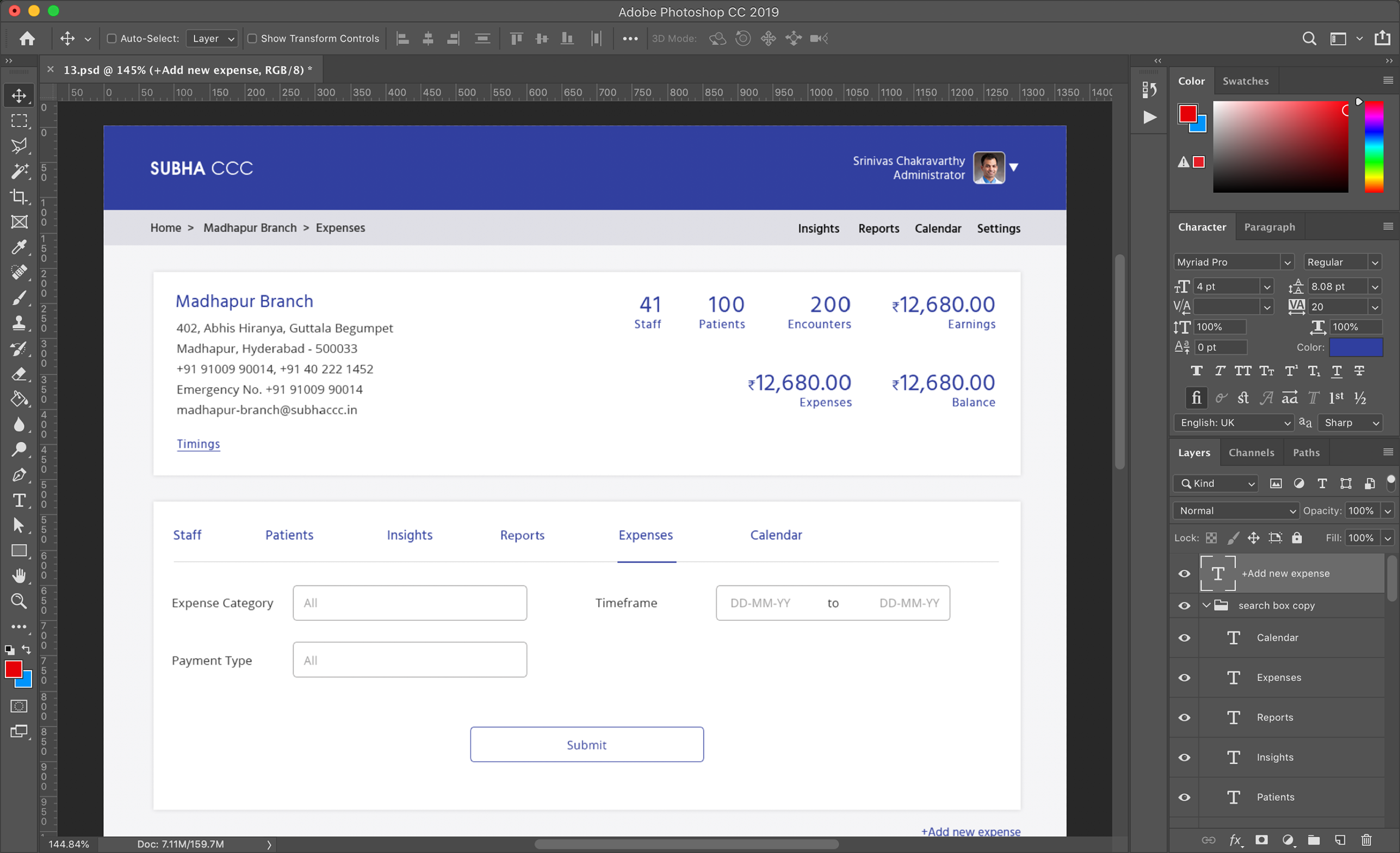Click the Lock all layer icon
The image size is (1400, 853).
tap(1297, 537)
